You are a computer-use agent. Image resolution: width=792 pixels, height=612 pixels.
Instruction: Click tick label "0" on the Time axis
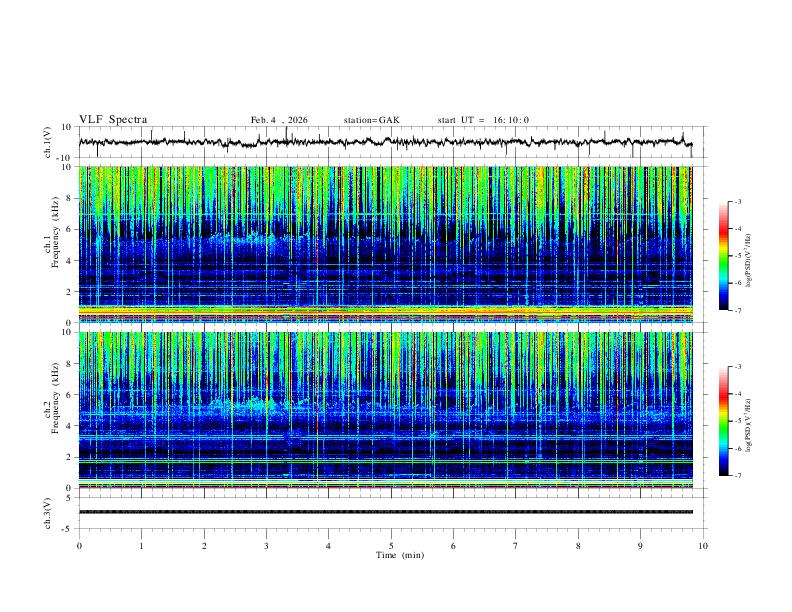[79, 546]
